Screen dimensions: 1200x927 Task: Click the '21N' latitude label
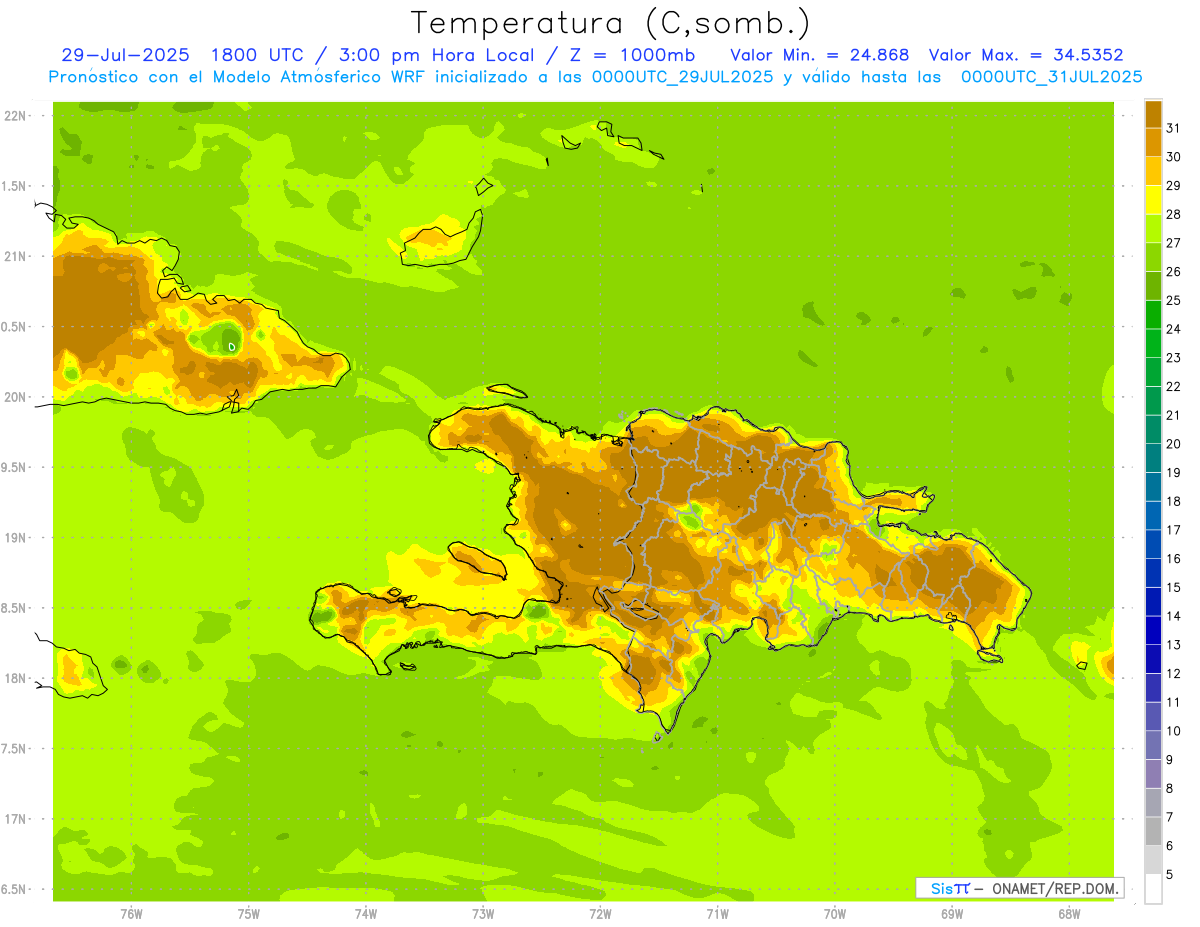click(15, 256)
